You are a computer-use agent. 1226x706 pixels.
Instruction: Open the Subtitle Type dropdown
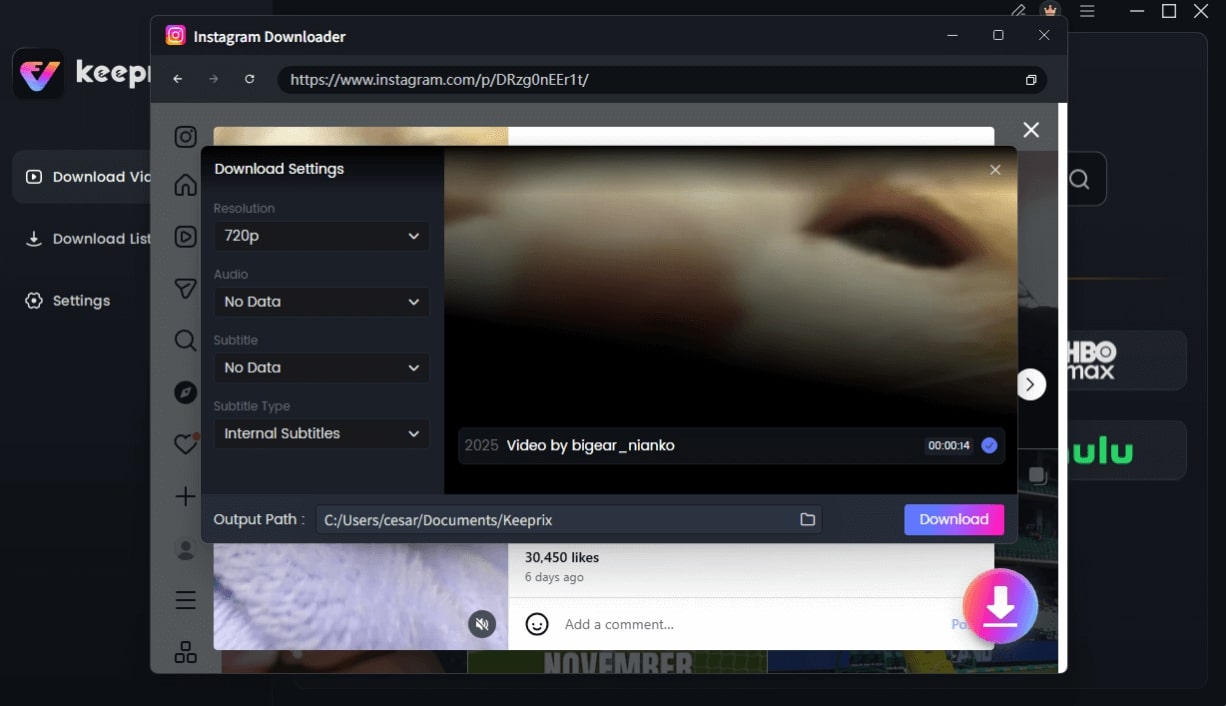[321, 433]
